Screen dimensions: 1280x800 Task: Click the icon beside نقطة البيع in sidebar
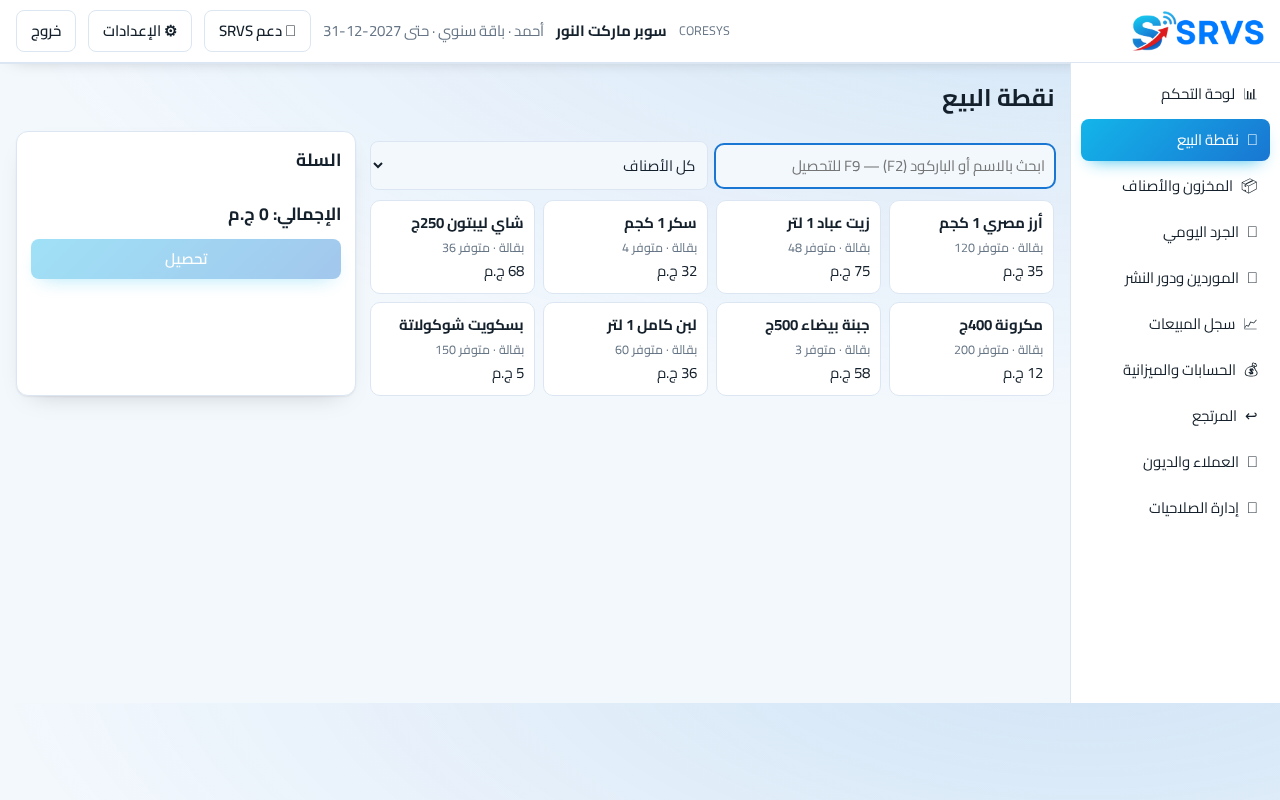(1252, 140)
